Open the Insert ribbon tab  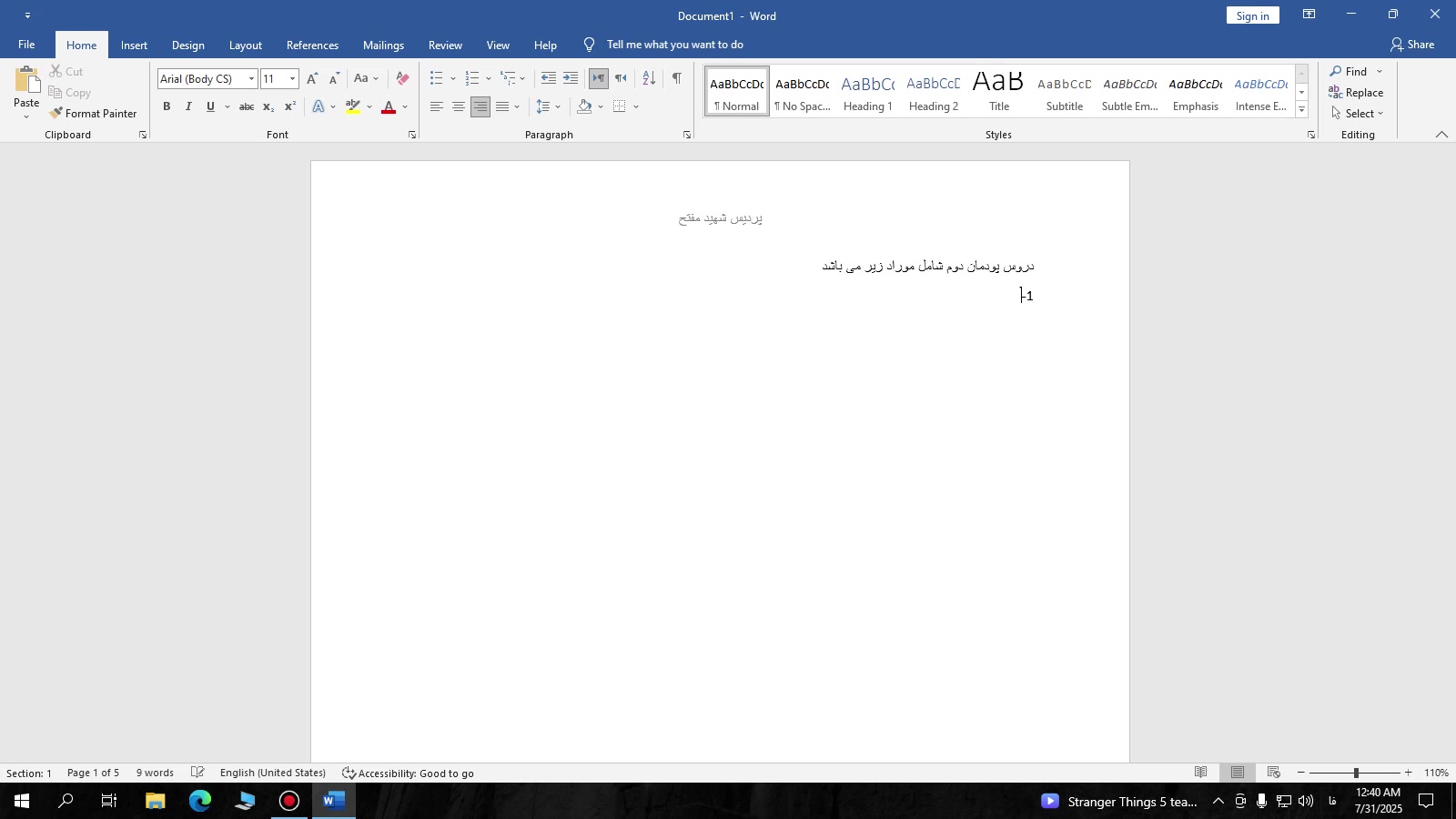(134, 45)
